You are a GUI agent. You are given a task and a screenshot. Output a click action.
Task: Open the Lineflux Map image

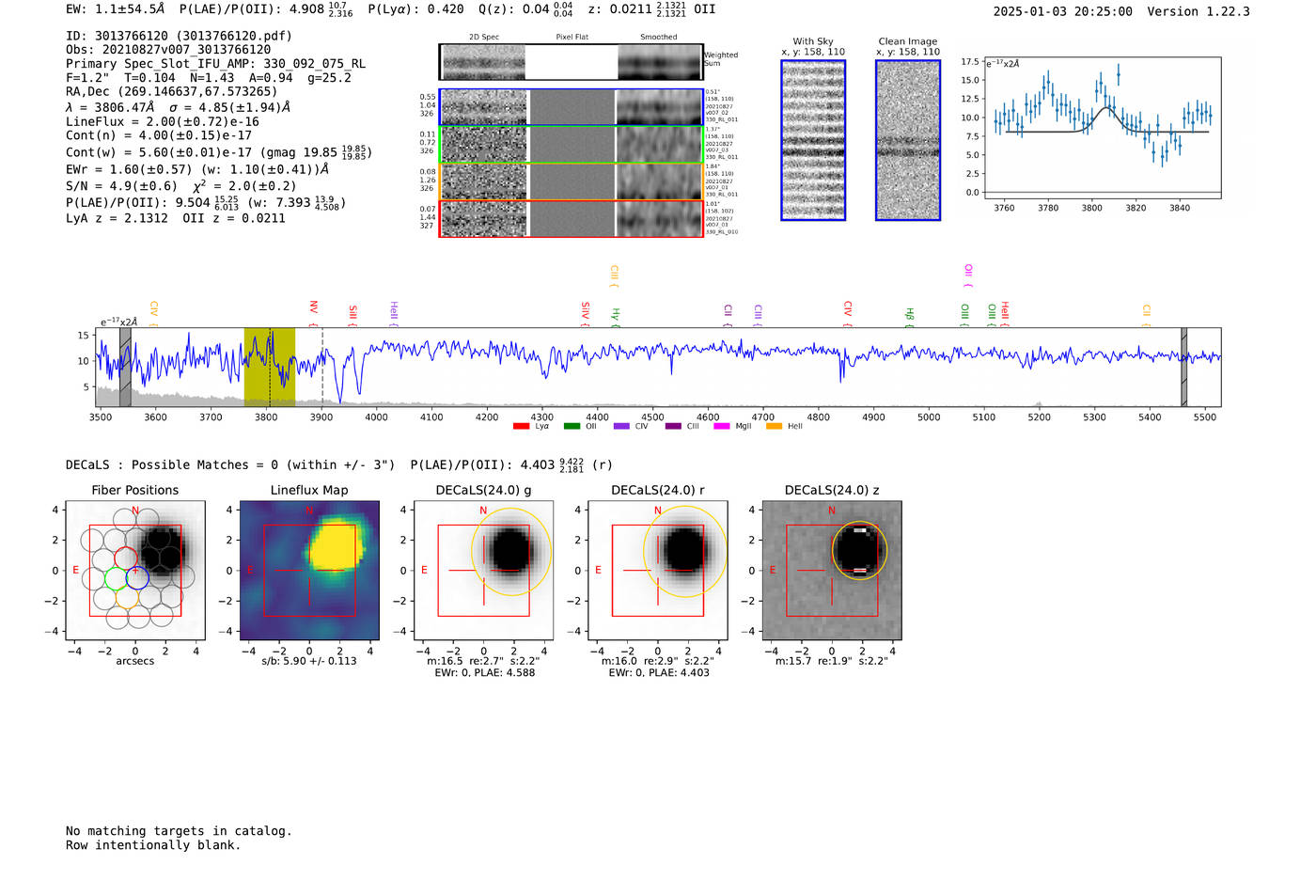pyautogui.click(x=309, y=570)
